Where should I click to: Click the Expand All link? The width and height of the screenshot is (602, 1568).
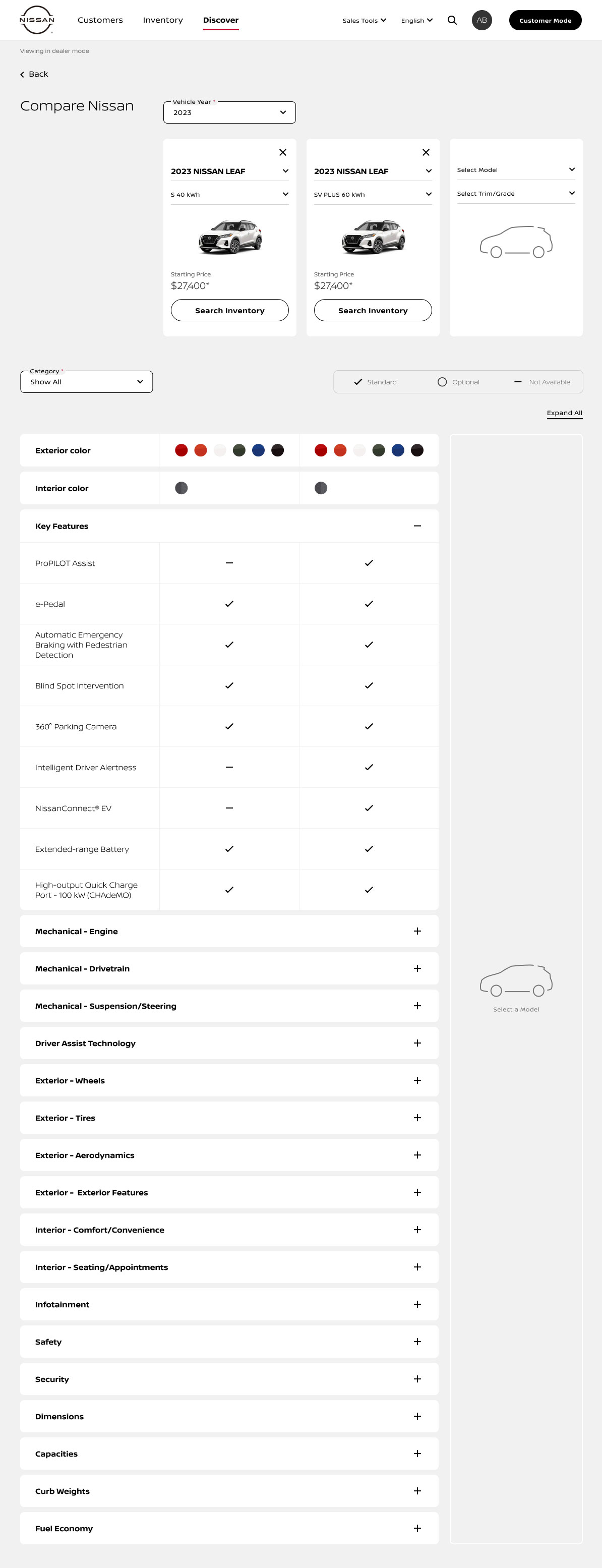[564, 413]
